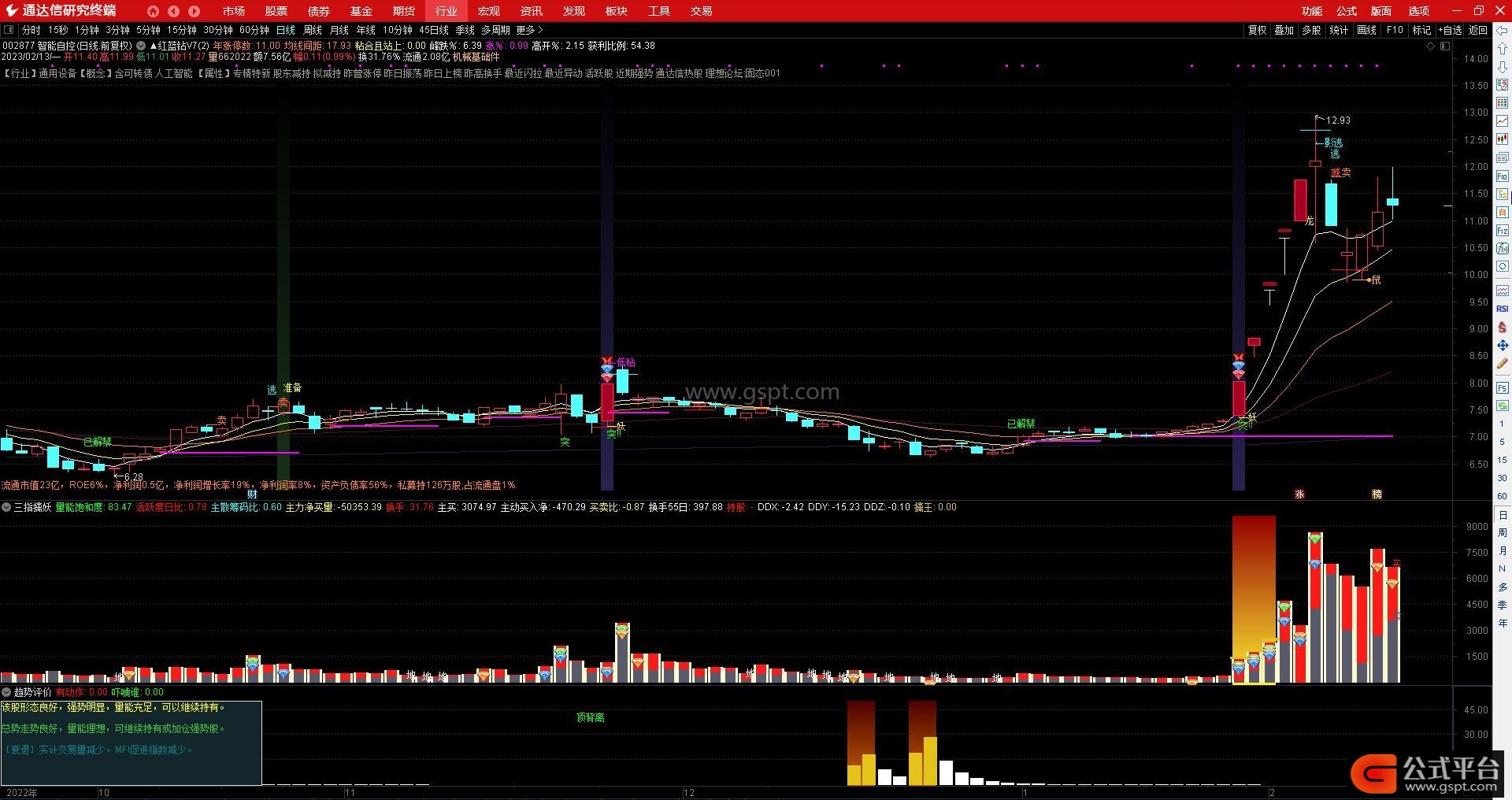This screenshot has height=800, width=1512.
Task: Select 日 period in right sidebar
Action: coord(1503,515)
